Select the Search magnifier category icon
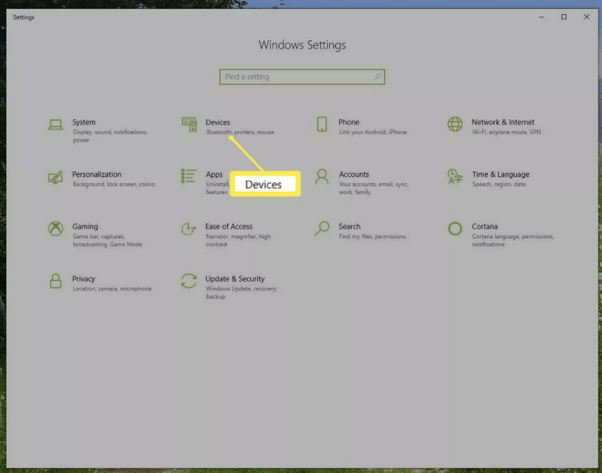The image size is (602, 473). click(322, 228)
